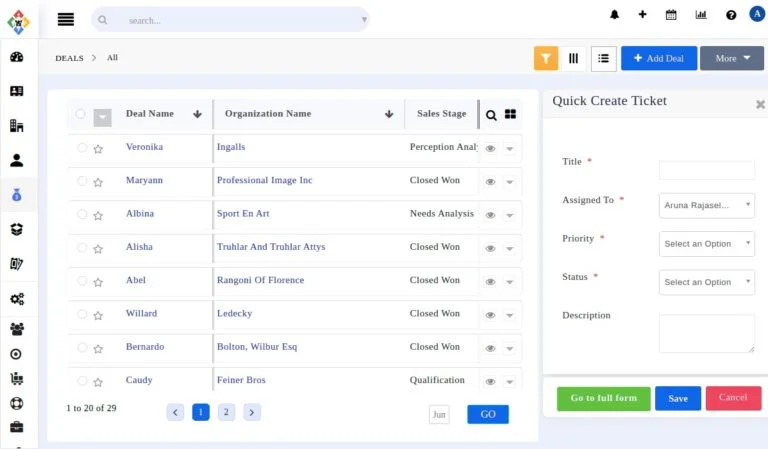
Task: Open the reports chart icon
Action: [701, 15]
